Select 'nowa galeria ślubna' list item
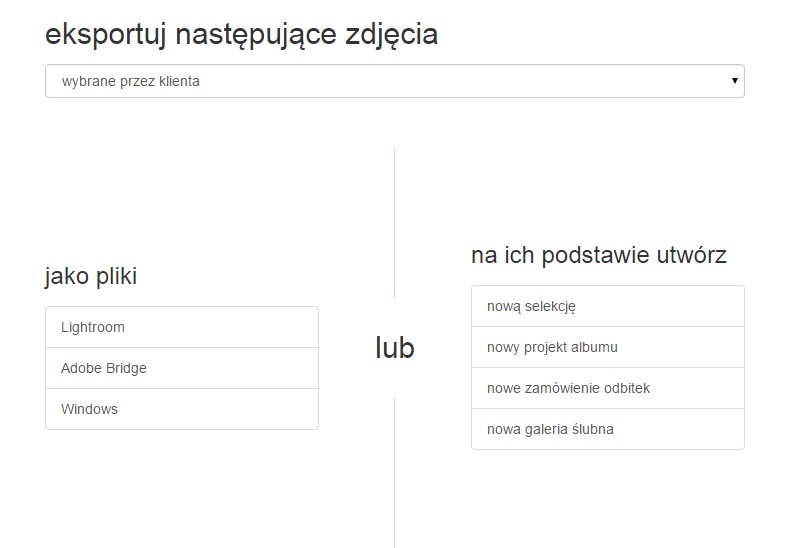Screen dimensions: 786x548 click(x=607, y=429)
